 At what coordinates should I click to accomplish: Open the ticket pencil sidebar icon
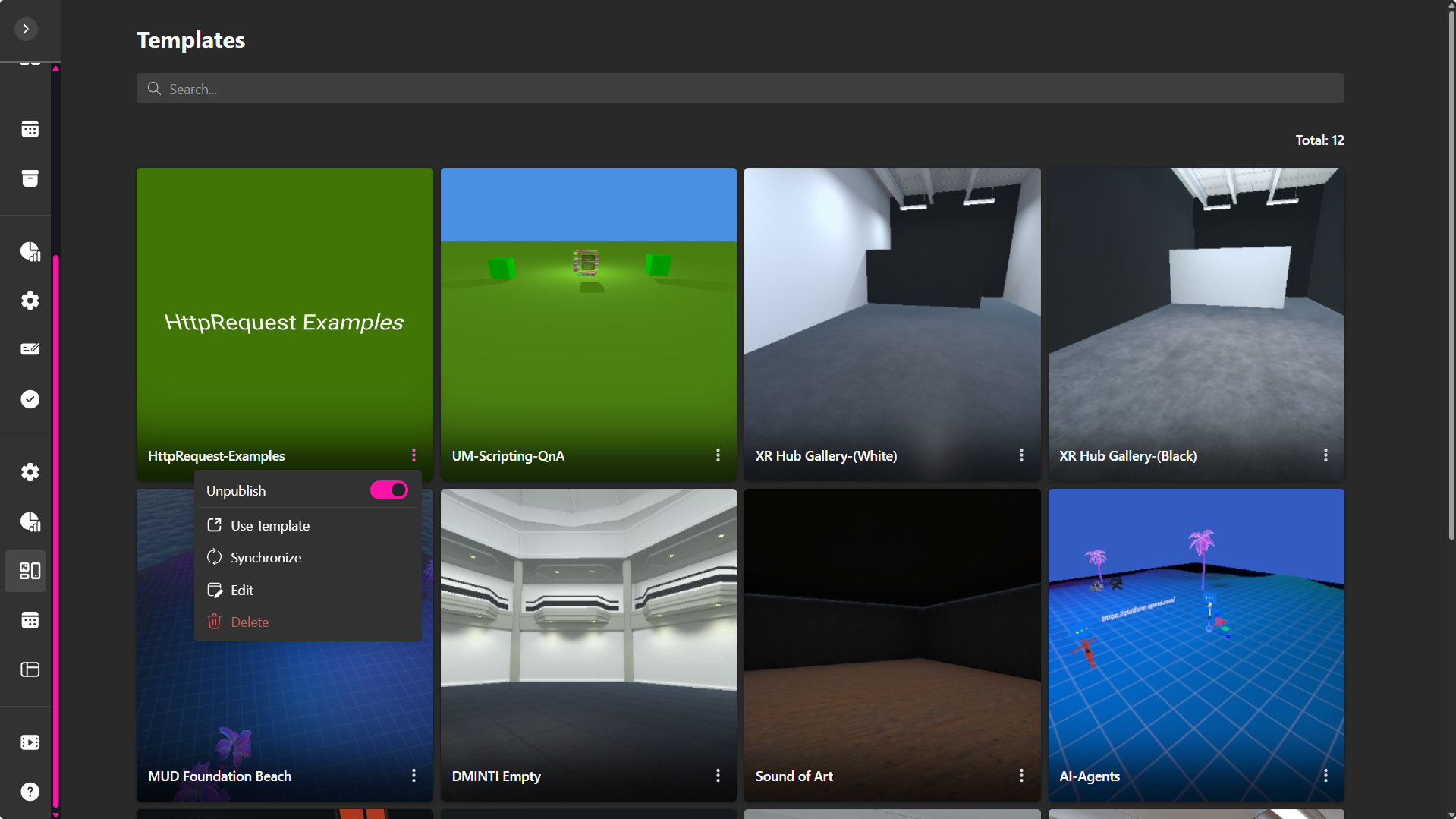30,349
